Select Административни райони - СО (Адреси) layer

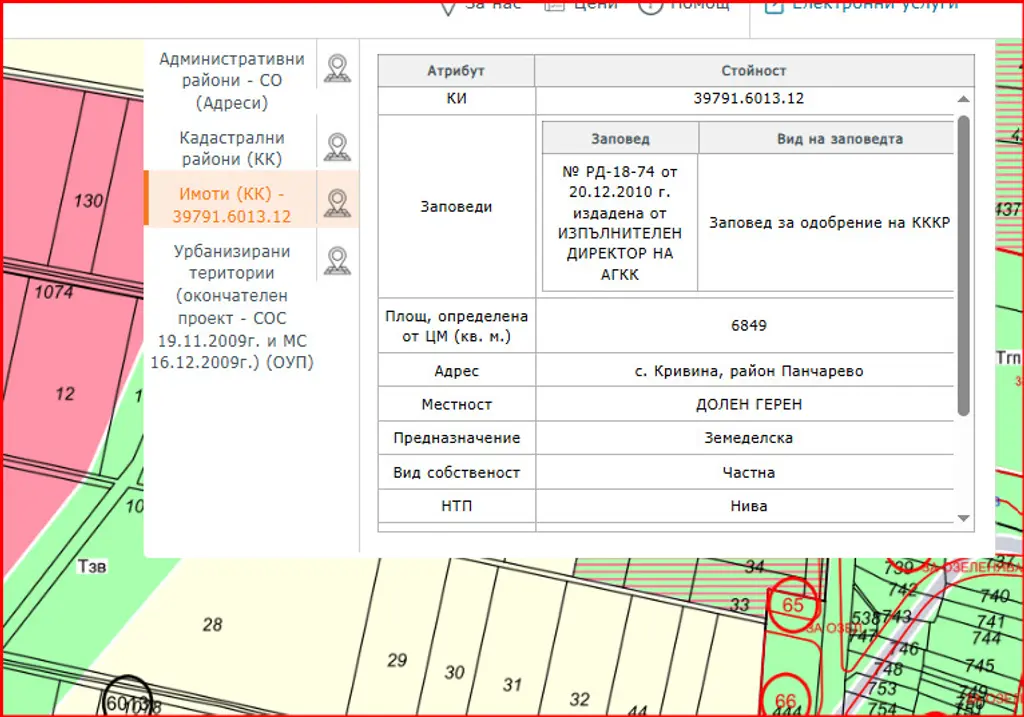click(231, 81)
